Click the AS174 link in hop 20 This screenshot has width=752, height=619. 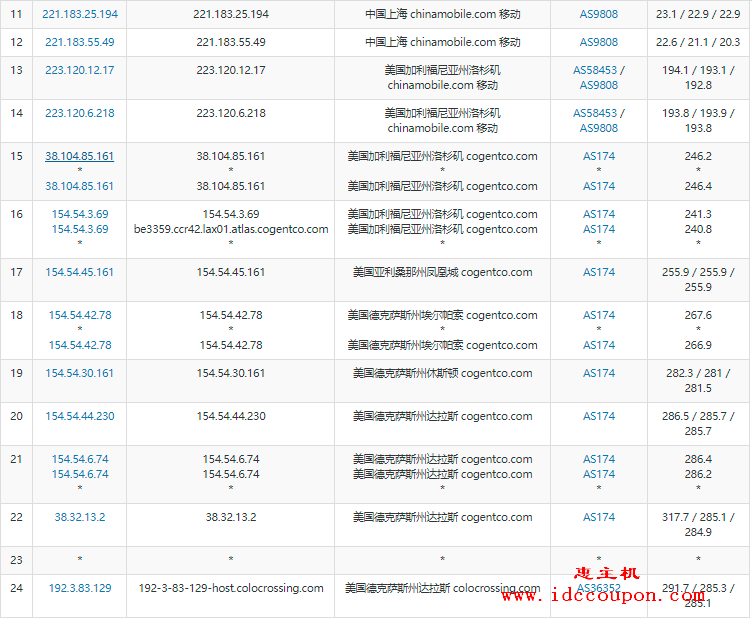[599, 416]
